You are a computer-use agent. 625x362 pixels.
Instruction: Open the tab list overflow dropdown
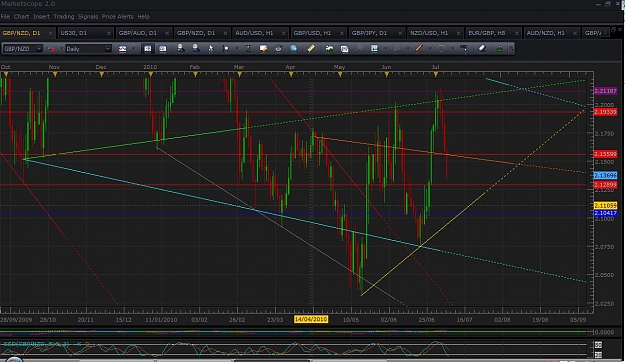pyautogui.click(x=605, y=31)
